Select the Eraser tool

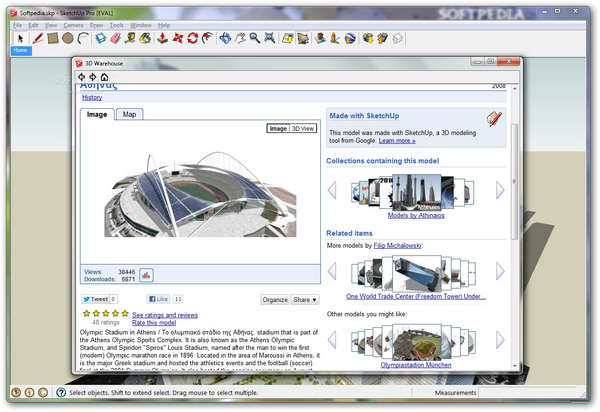click(116, 38)
